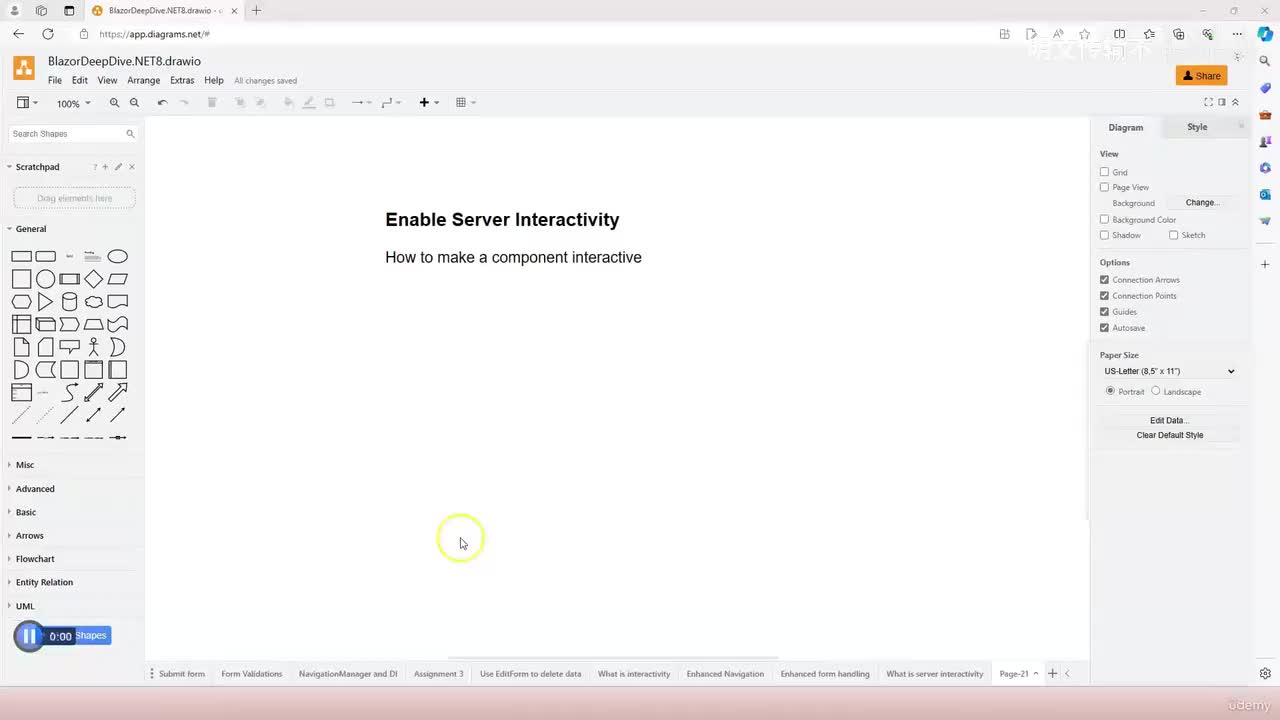Open the Table dropdown in toolbar

[465, 103]
